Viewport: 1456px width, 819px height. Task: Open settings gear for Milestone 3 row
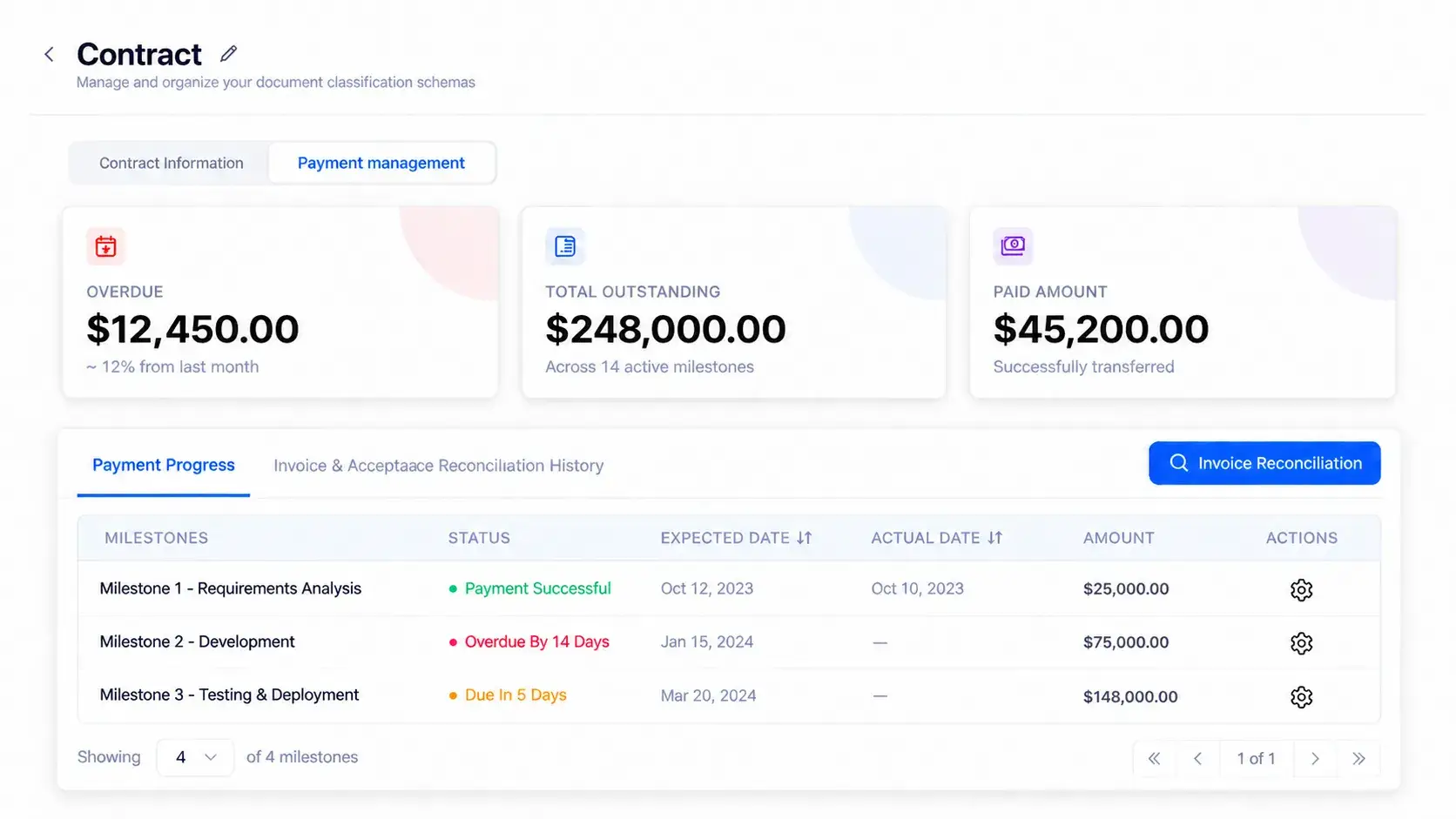click(x=1301, y=697)
